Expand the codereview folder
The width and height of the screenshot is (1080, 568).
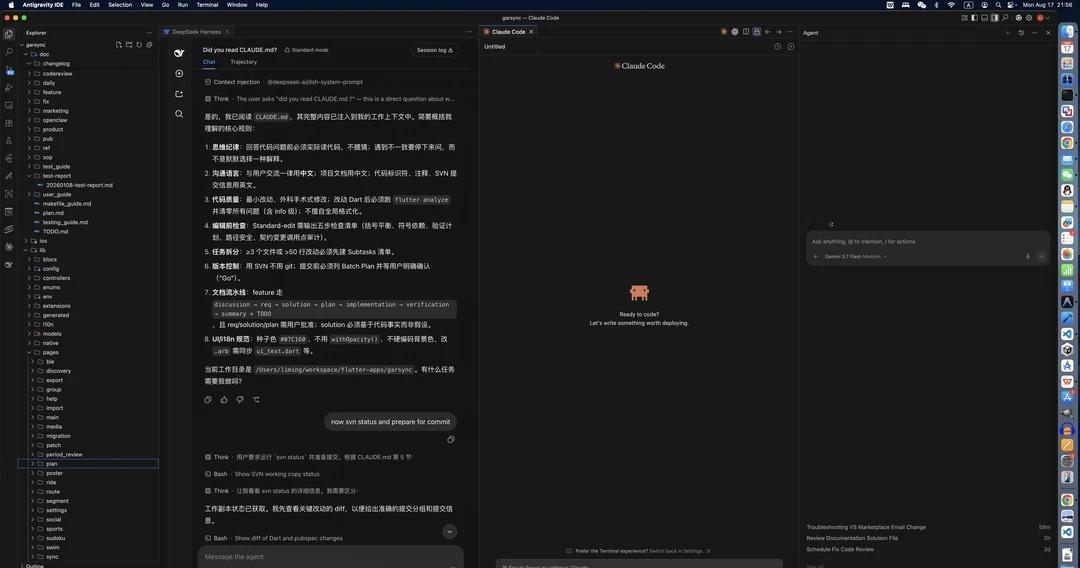click(x=57, y=74)
